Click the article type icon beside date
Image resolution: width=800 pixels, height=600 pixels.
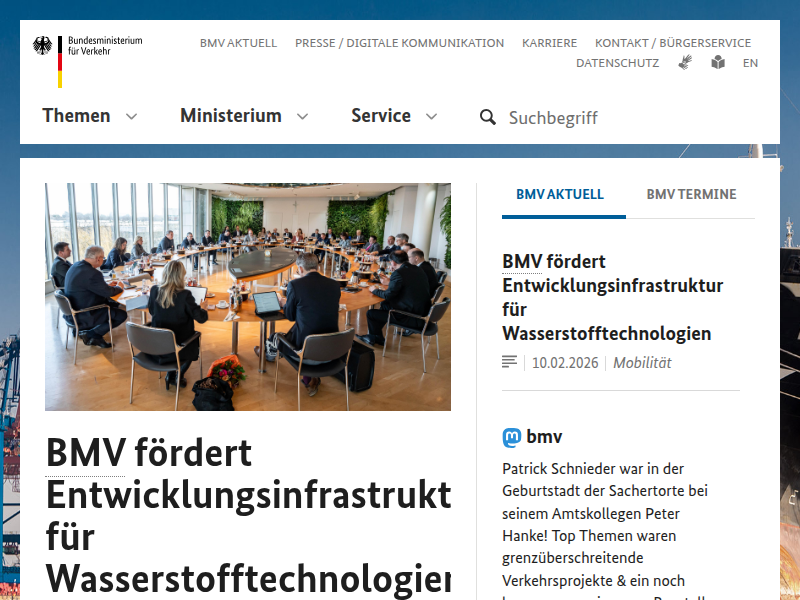[509, 362]
